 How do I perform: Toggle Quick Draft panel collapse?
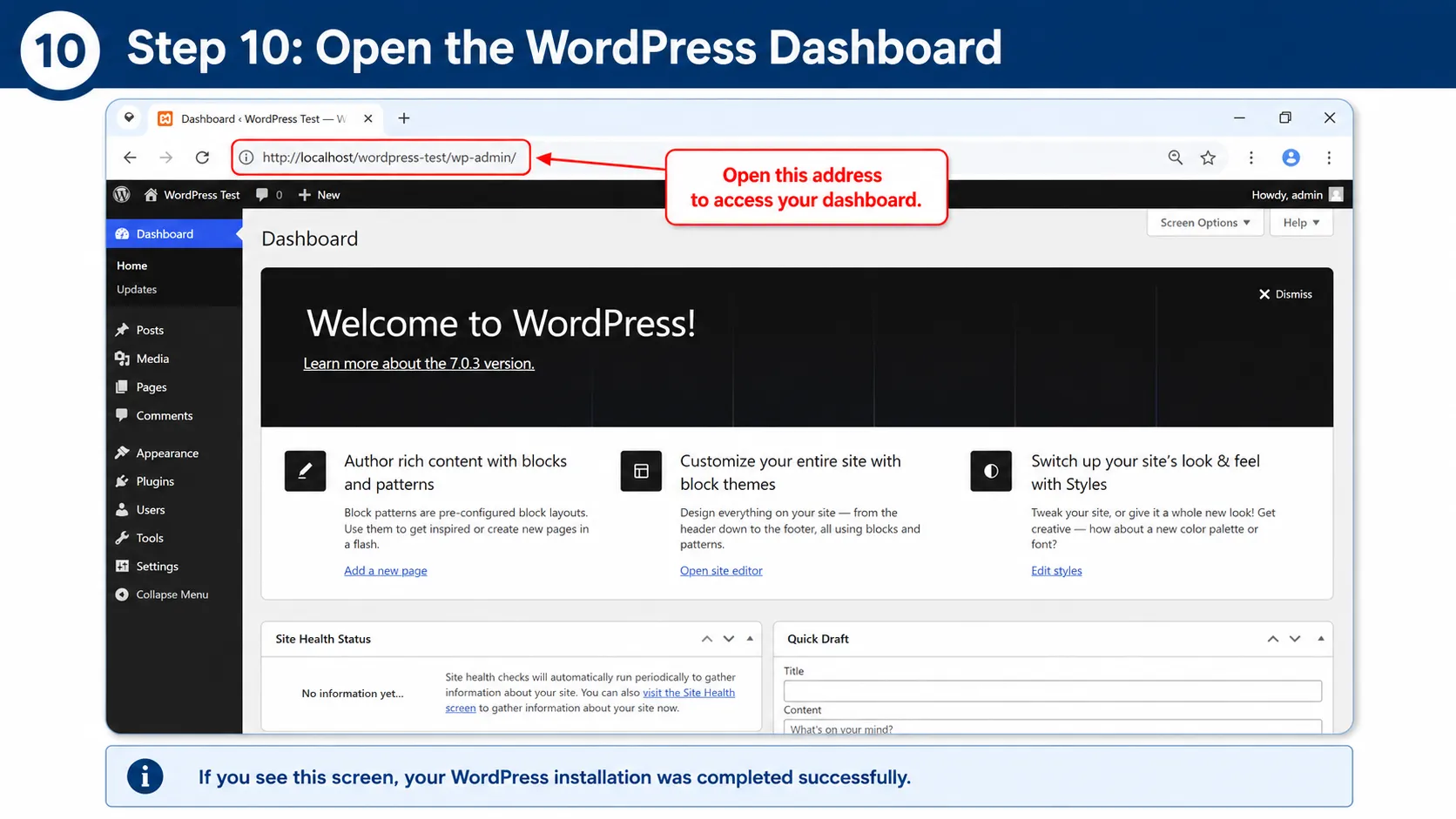click(x=1321, y=639)
